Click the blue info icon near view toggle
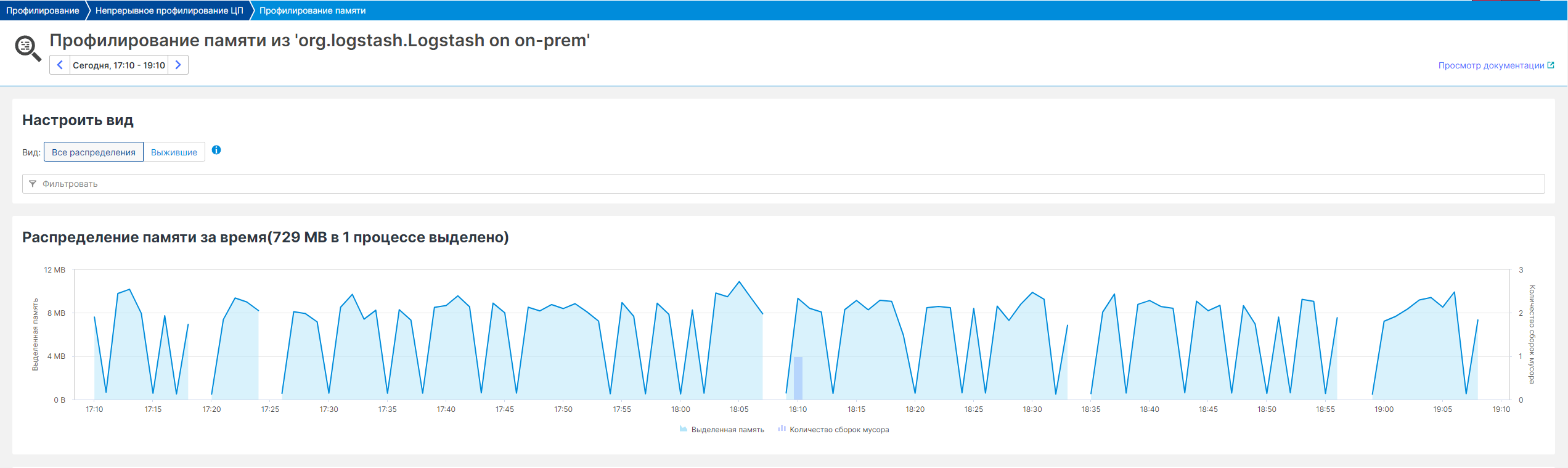Viewport: 1568px width, 468px height. [216, 150]
